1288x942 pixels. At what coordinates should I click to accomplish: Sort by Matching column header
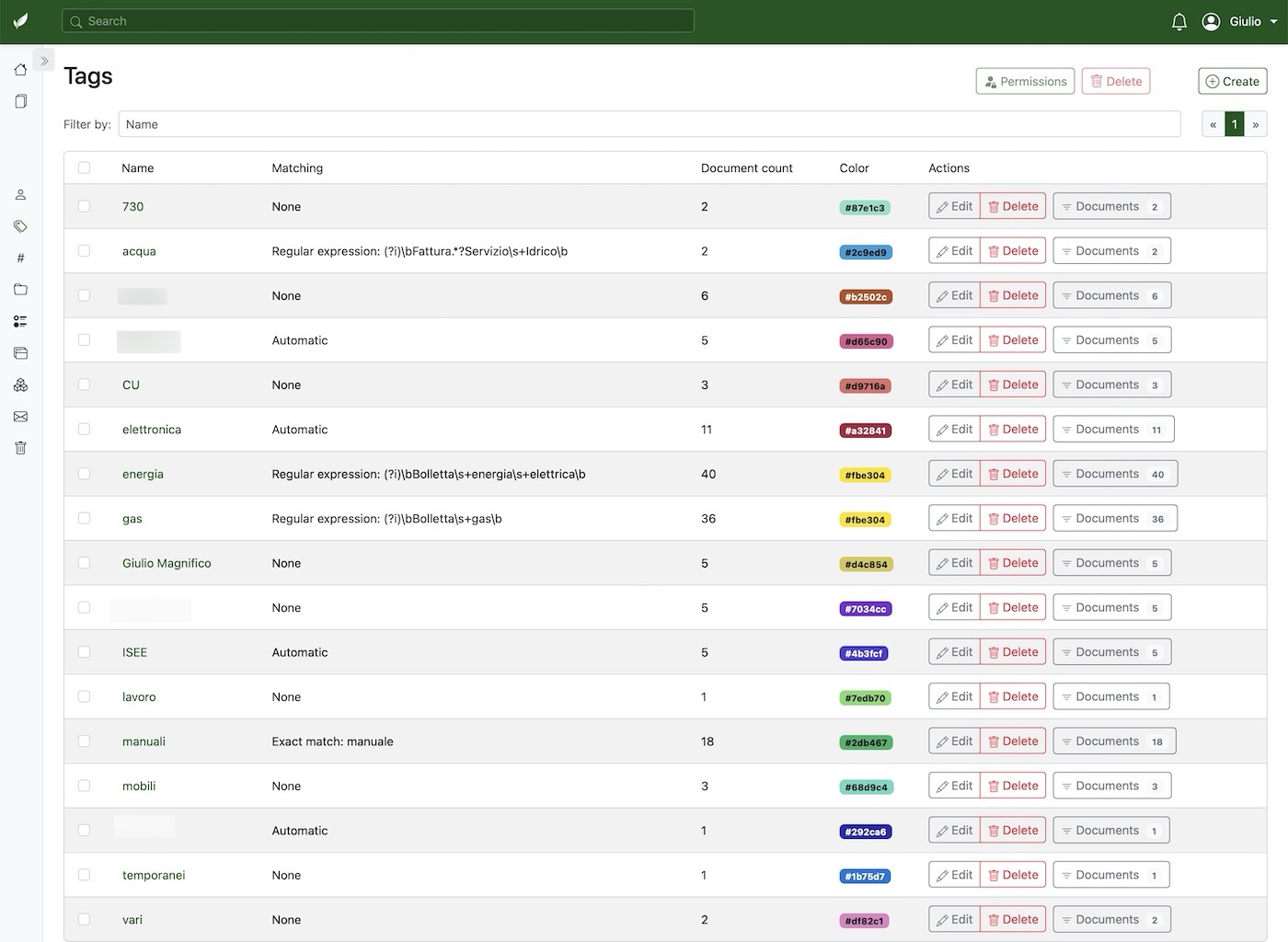pyautogui.click(x=297, y=168)
